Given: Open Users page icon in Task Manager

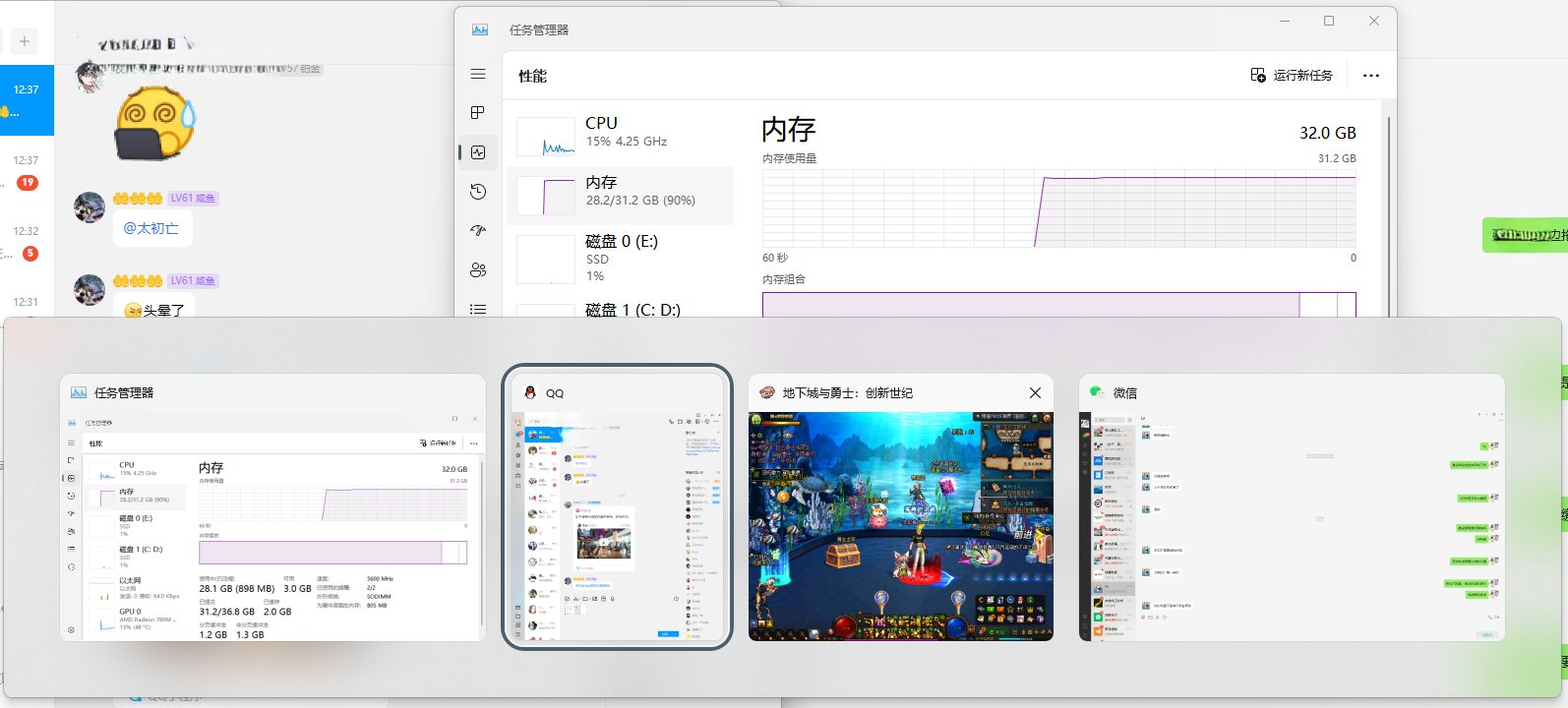Looking at the screenshot, I should 478,270.
